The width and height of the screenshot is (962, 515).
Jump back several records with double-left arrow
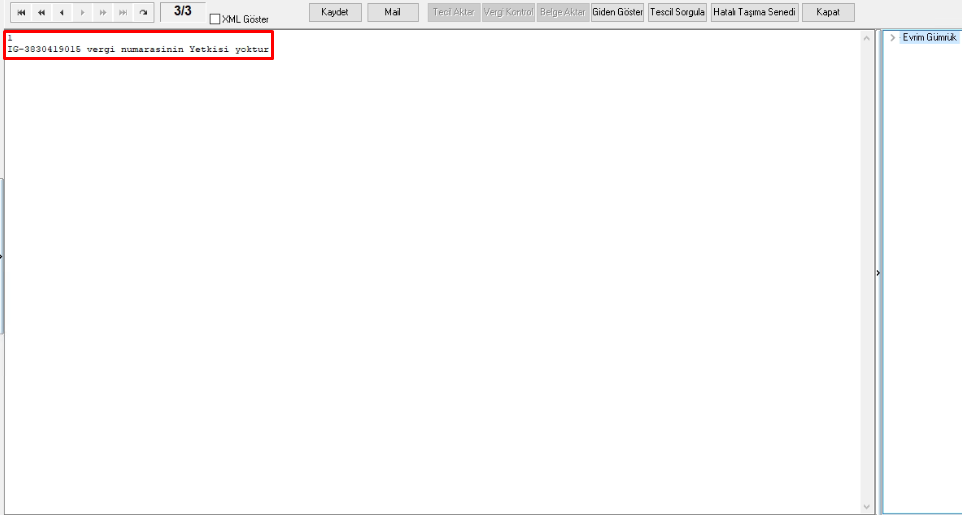coord(42,12)
